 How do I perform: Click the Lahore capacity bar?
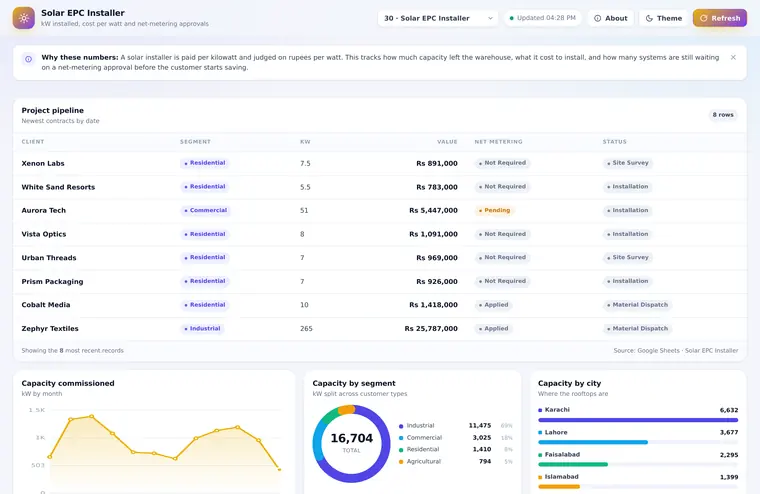593,442
